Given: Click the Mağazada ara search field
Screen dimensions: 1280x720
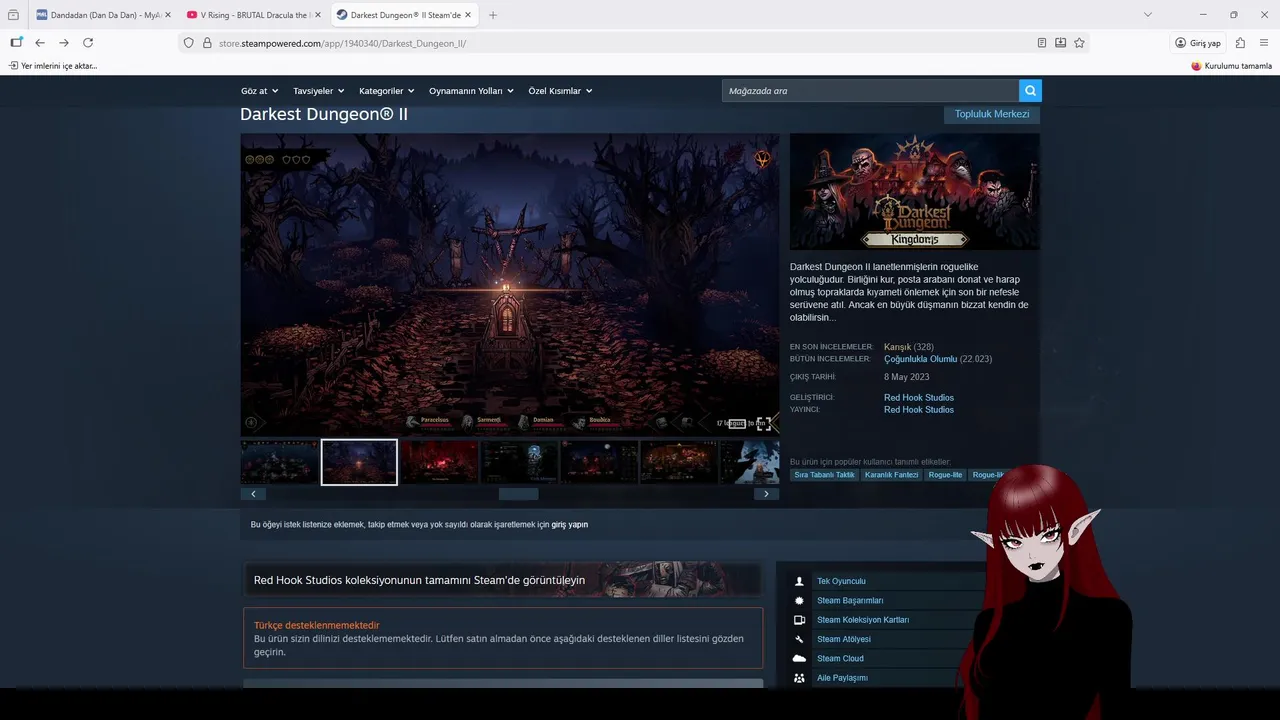Looking at the screenshot, I should (870, 91).
